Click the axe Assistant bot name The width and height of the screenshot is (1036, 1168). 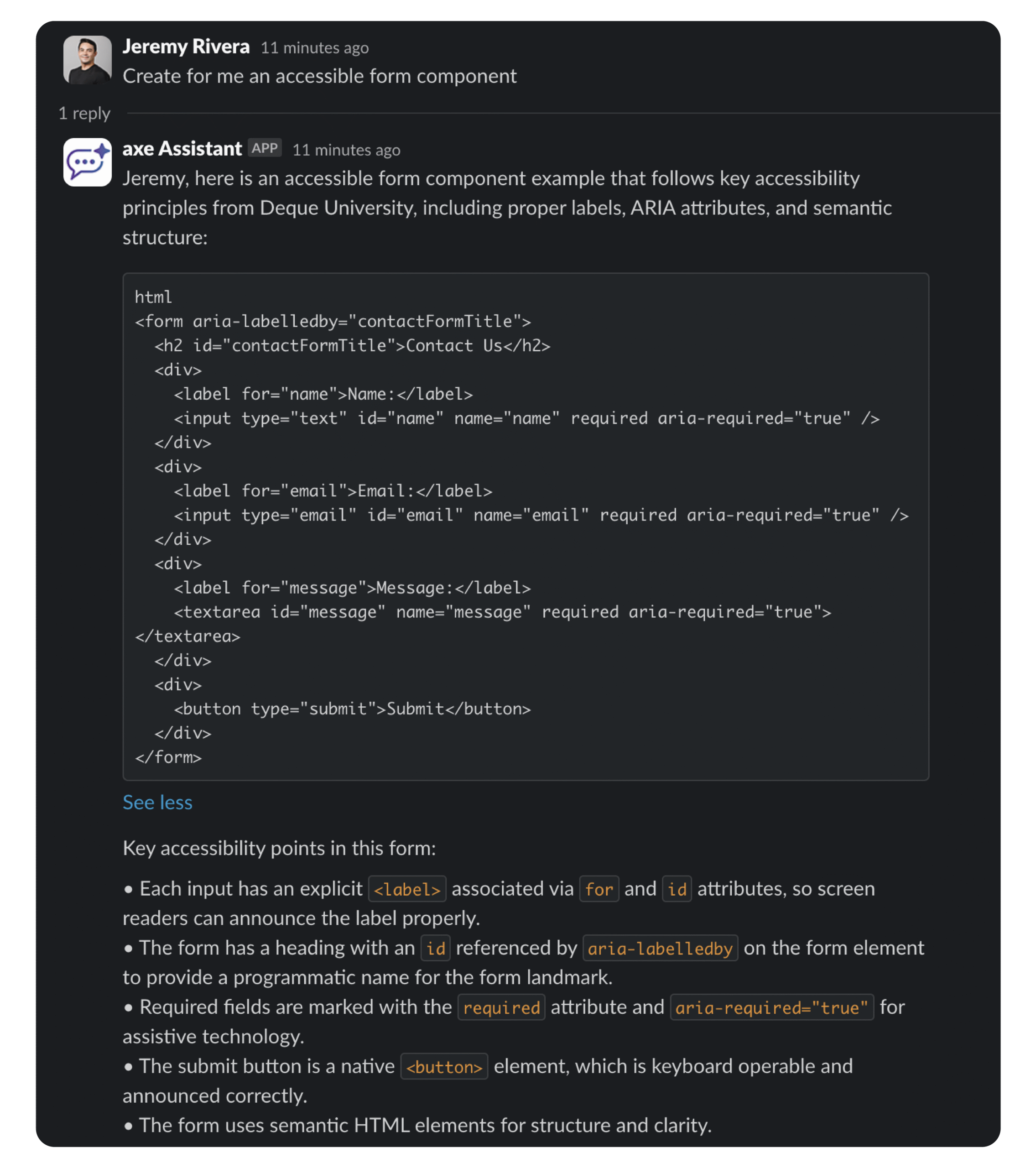coord(182,149)
